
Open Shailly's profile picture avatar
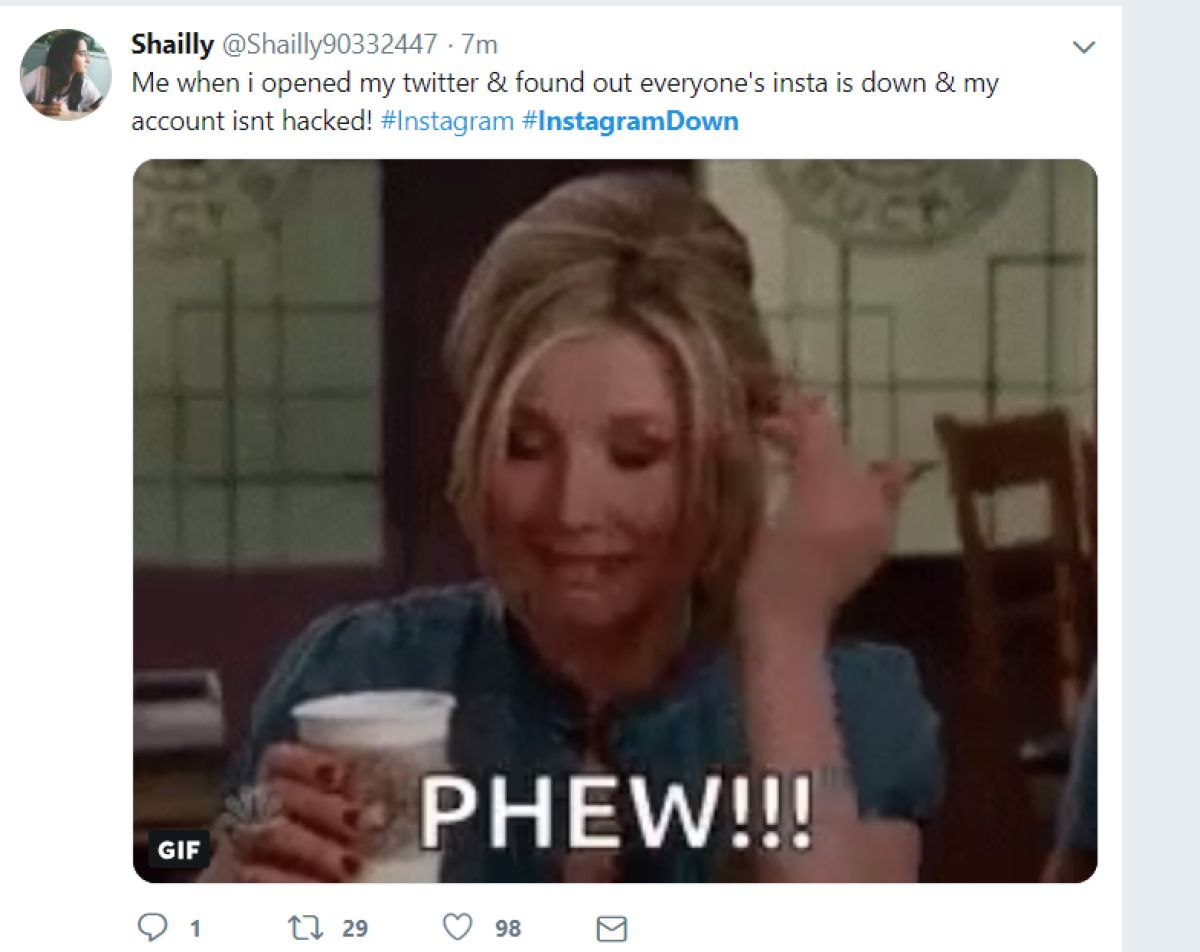tap(66, 74)
